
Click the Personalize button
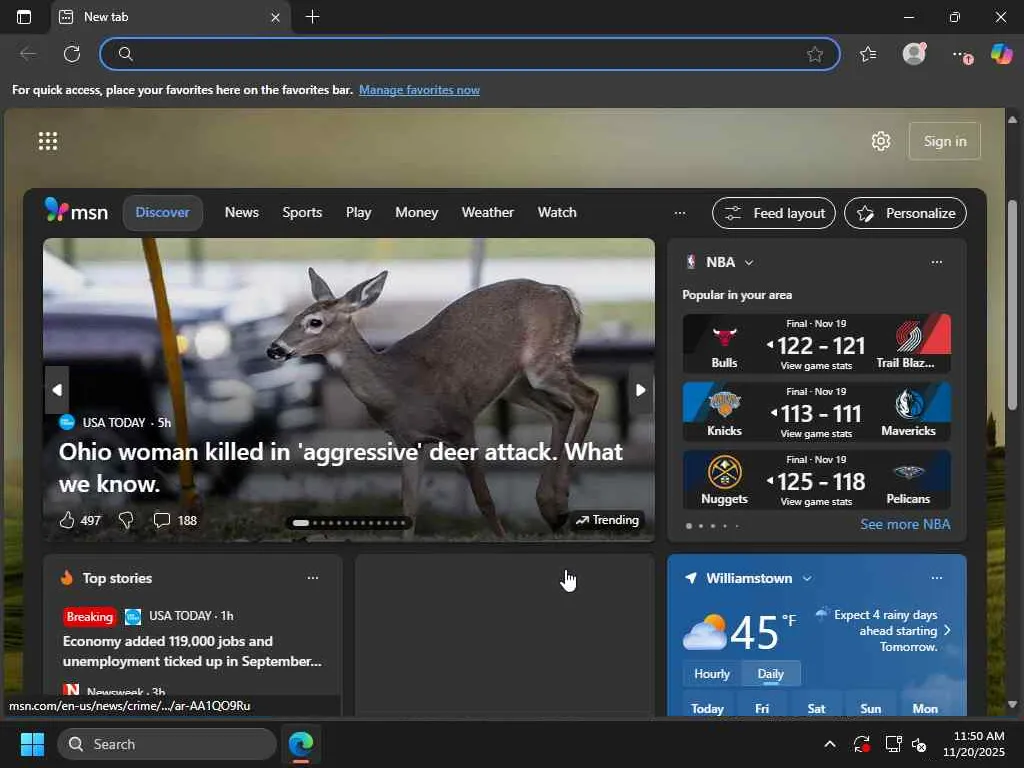[x=905, y=213]
